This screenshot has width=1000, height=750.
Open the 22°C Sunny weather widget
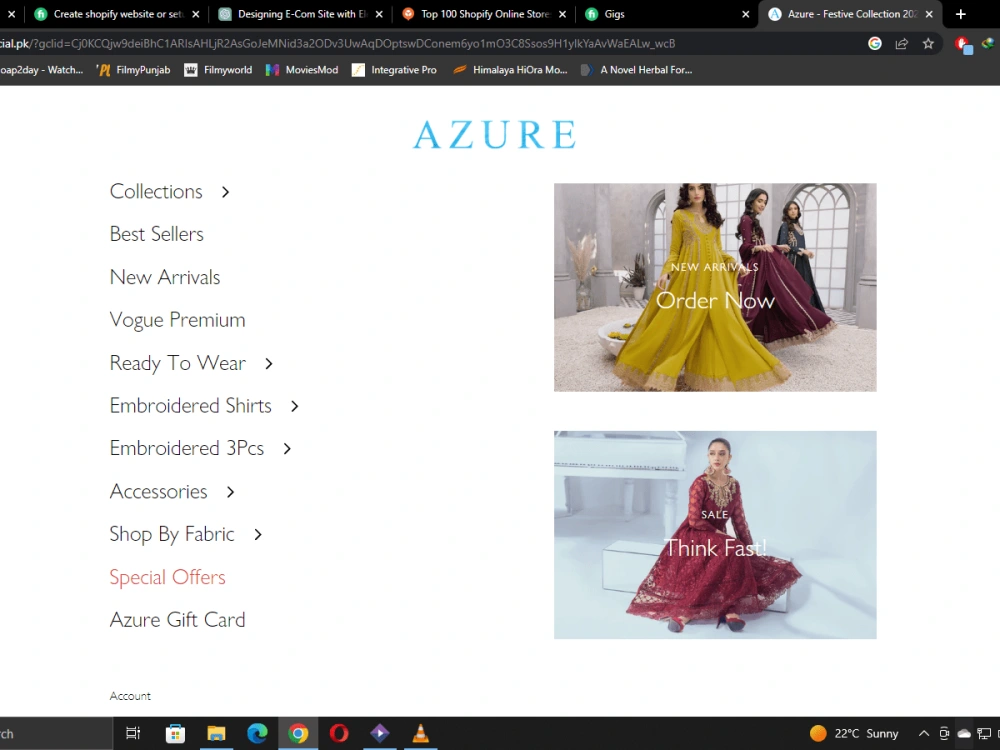click(854, 733)
